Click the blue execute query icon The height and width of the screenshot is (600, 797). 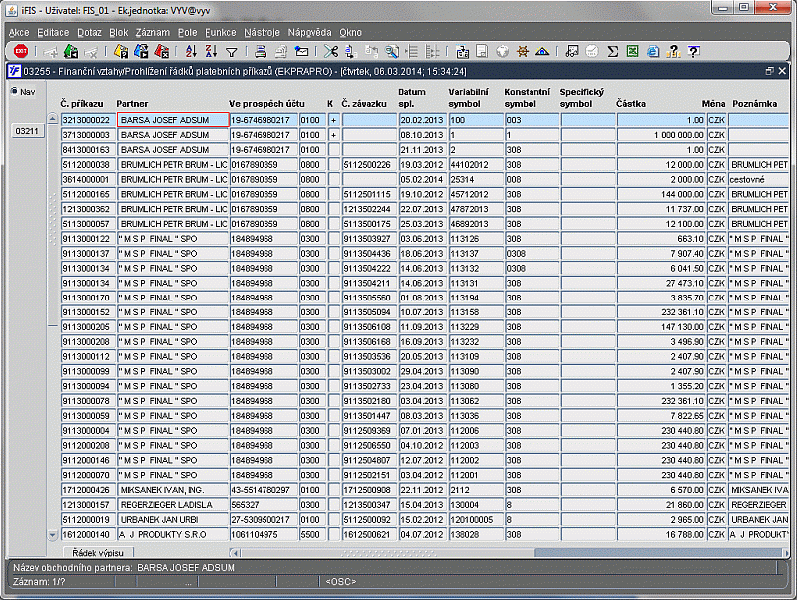(x=141, y=51)
